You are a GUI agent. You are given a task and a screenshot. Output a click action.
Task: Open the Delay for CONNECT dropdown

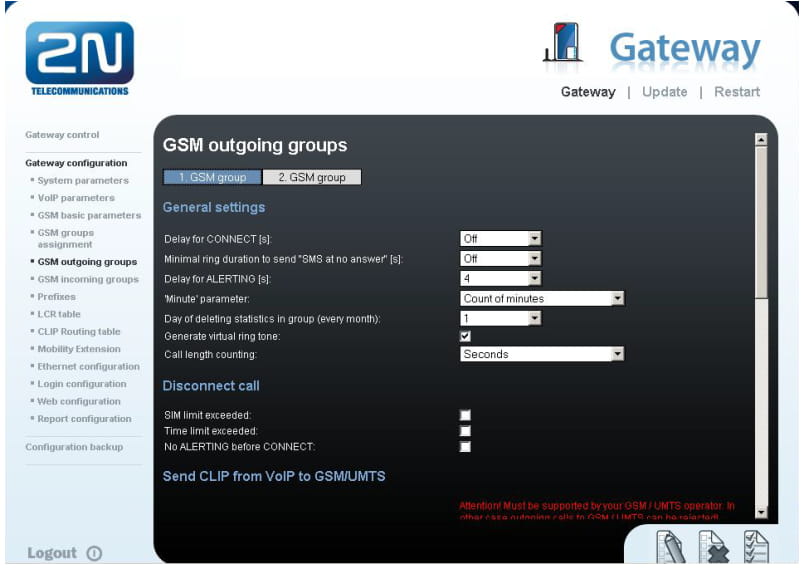click(501, 239)
